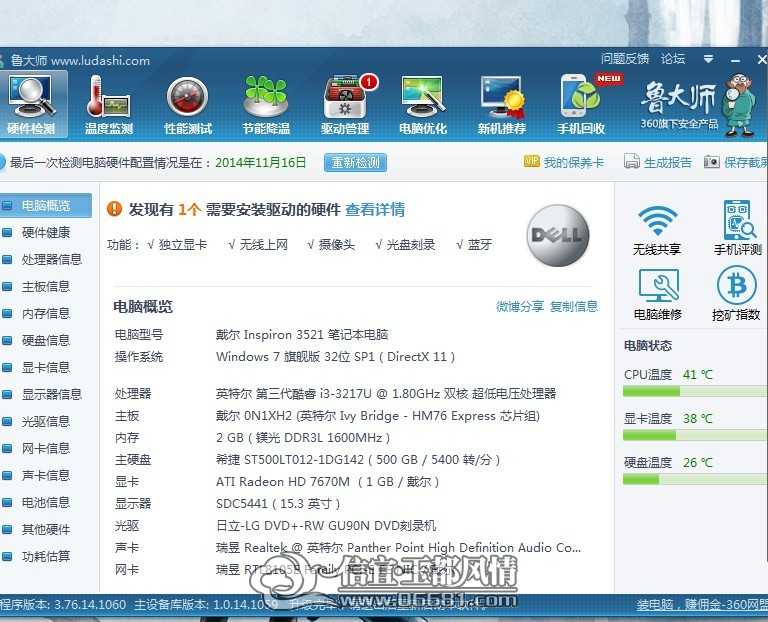Screen dimensions: 768x622
Task: Select 网卡信息 in the sidebar
Action: pyautogui.click(x=46, y=448)
